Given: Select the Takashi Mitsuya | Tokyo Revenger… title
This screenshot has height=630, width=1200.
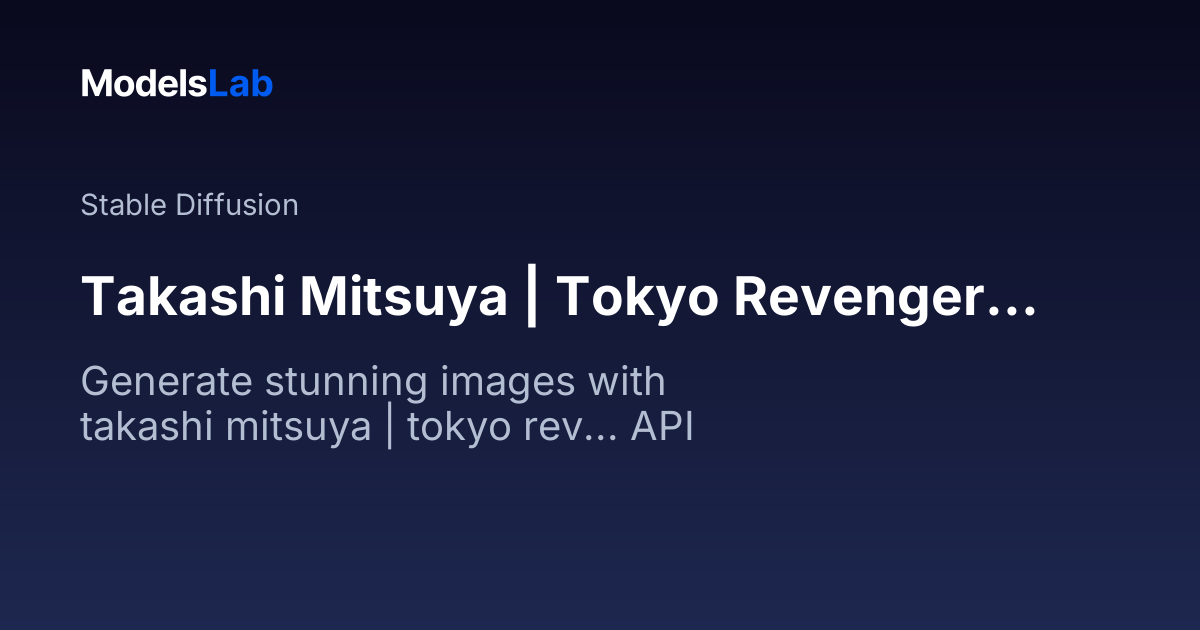Looking at the screenshot, I should tap(557, 297).
